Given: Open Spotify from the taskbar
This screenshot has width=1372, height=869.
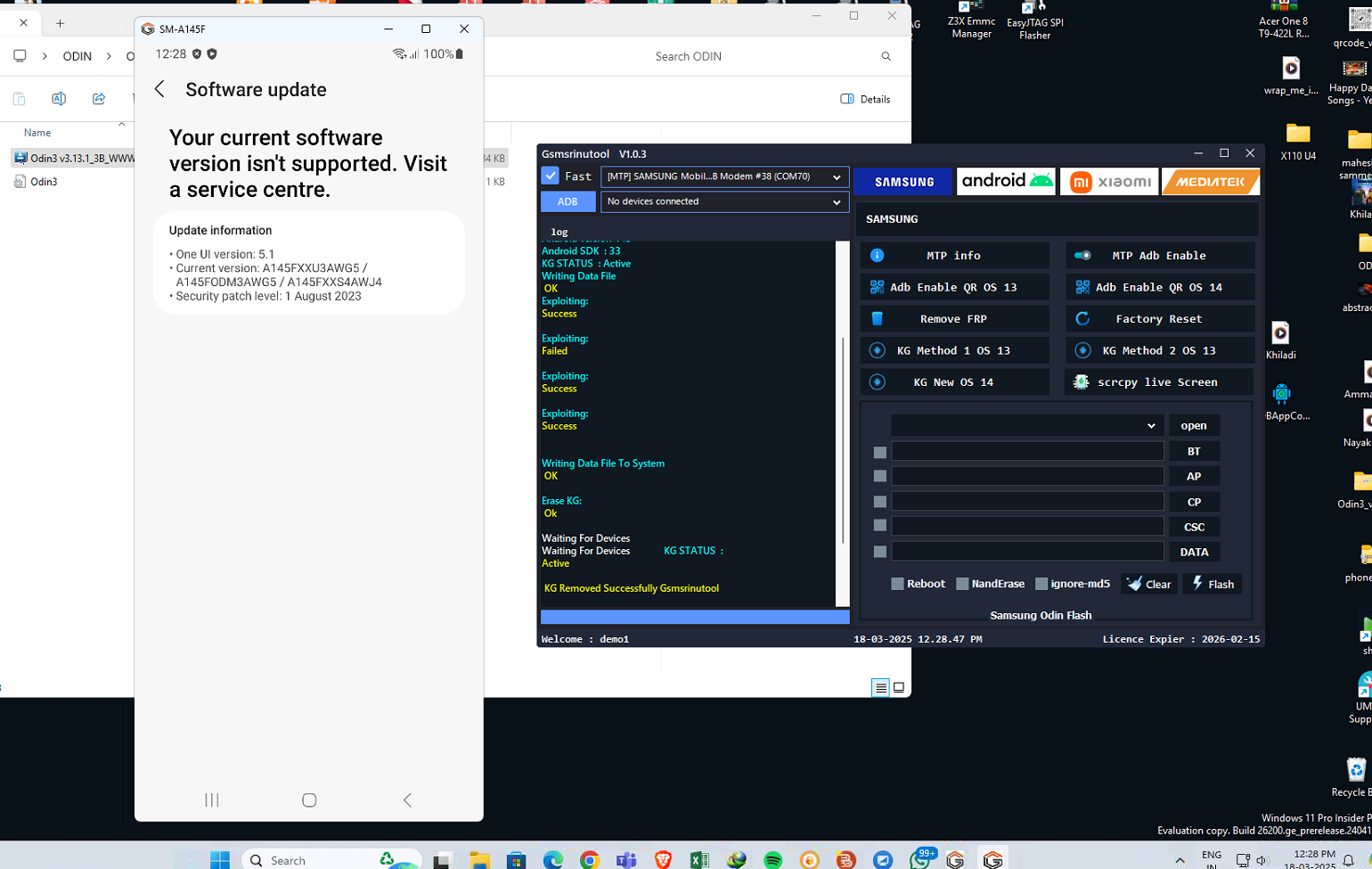Looking at the screenshot, I should point(772,860).
